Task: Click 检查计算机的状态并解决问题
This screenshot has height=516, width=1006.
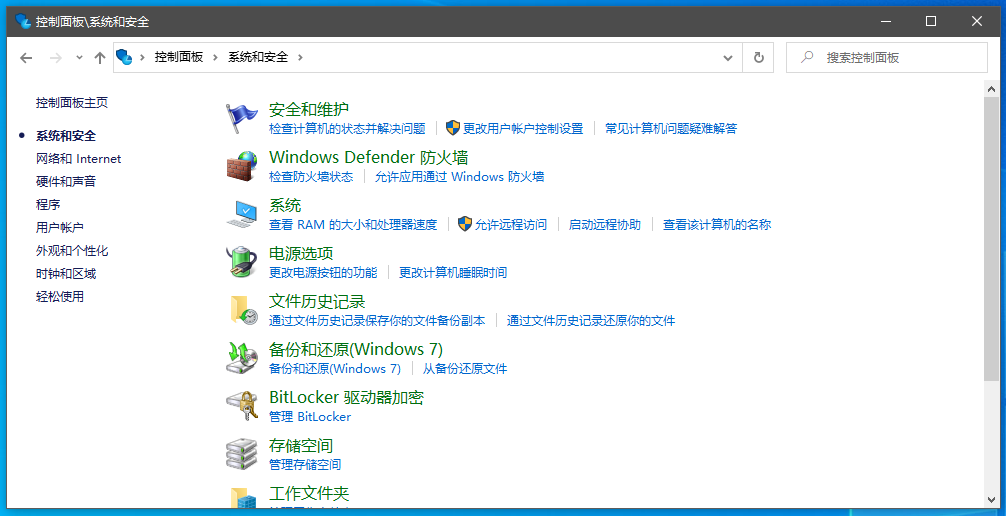Action: pos(347,128)
